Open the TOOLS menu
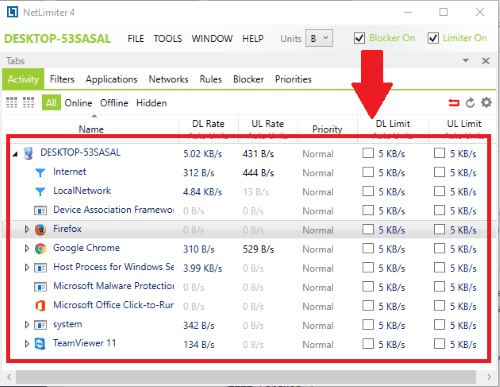 pos(168,39)
